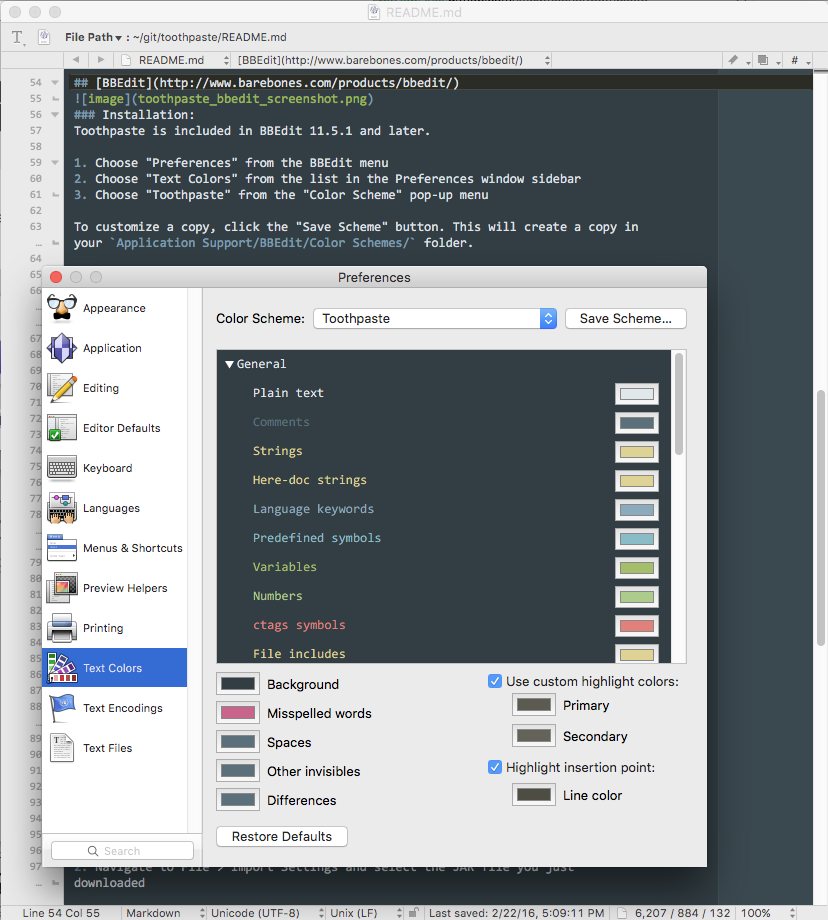Toggle Highlight insertion point checkbox
The height and width of the screenshot is (920, 828).
point(495,767)
